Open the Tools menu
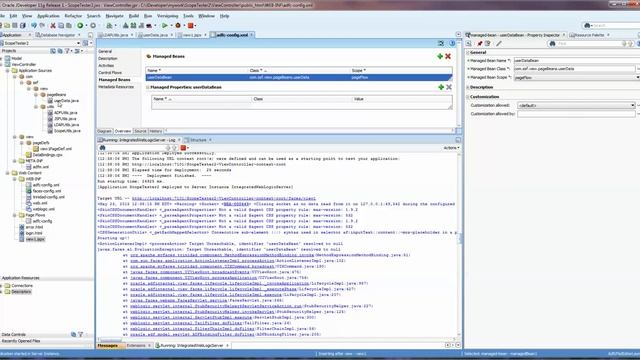 click(188, 16)
